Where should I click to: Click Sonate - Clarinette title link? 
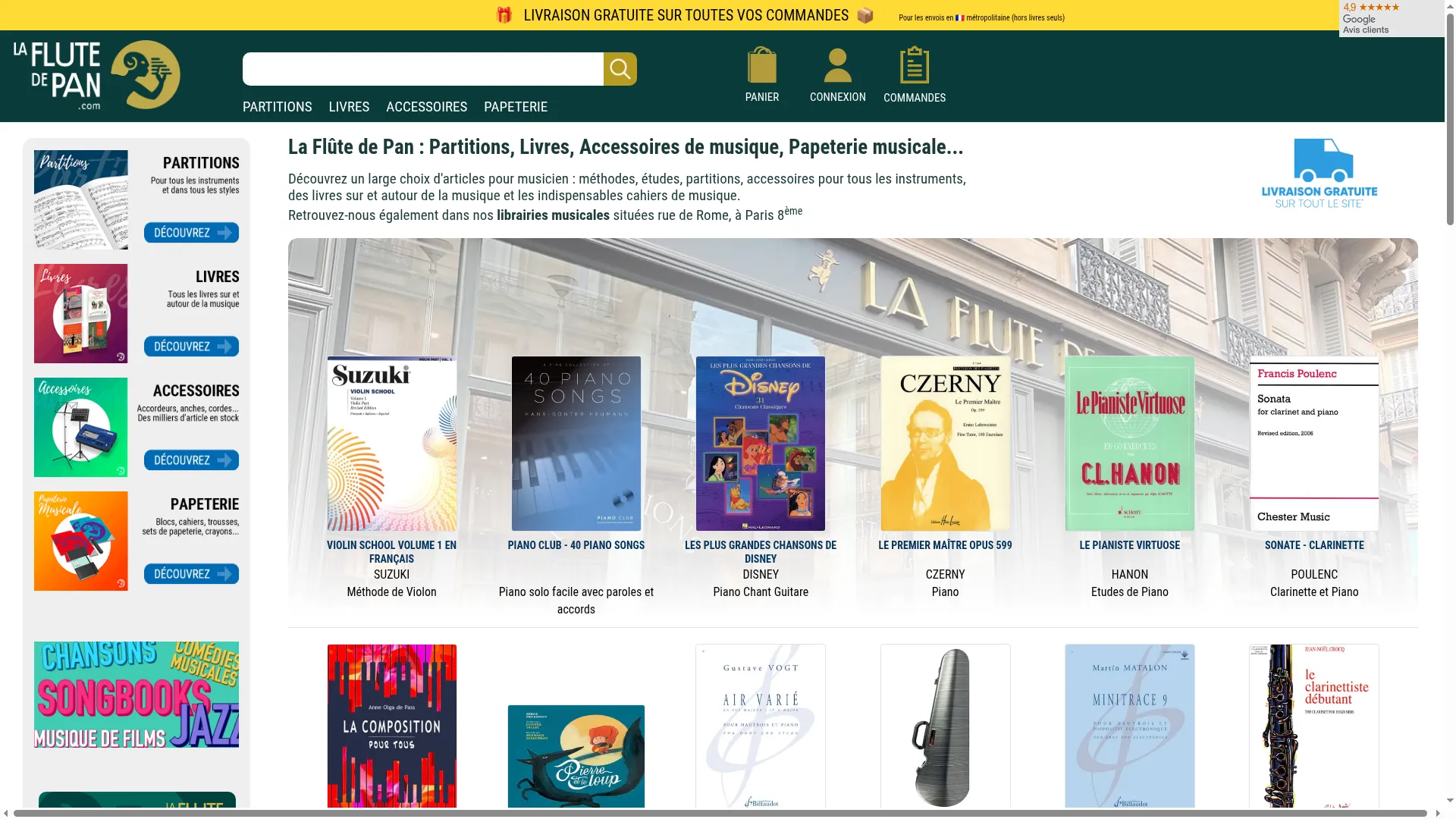click(x=1314, y=545)
